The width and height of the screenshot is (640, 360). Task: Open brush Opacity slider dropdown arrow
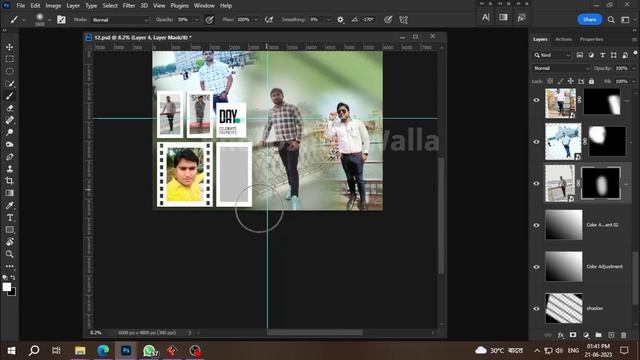click(196, 20)
